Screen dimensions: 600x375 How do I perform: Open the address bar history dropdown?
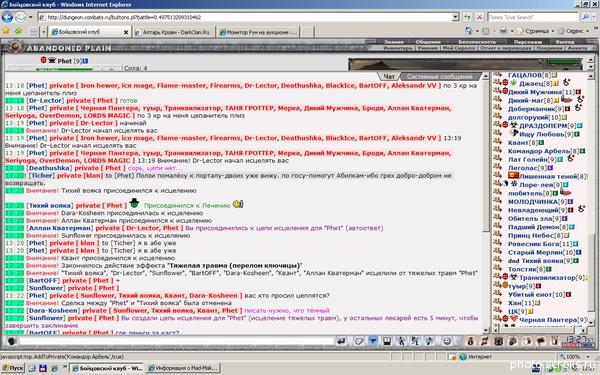pyautogui.click(x=455, y=17)
